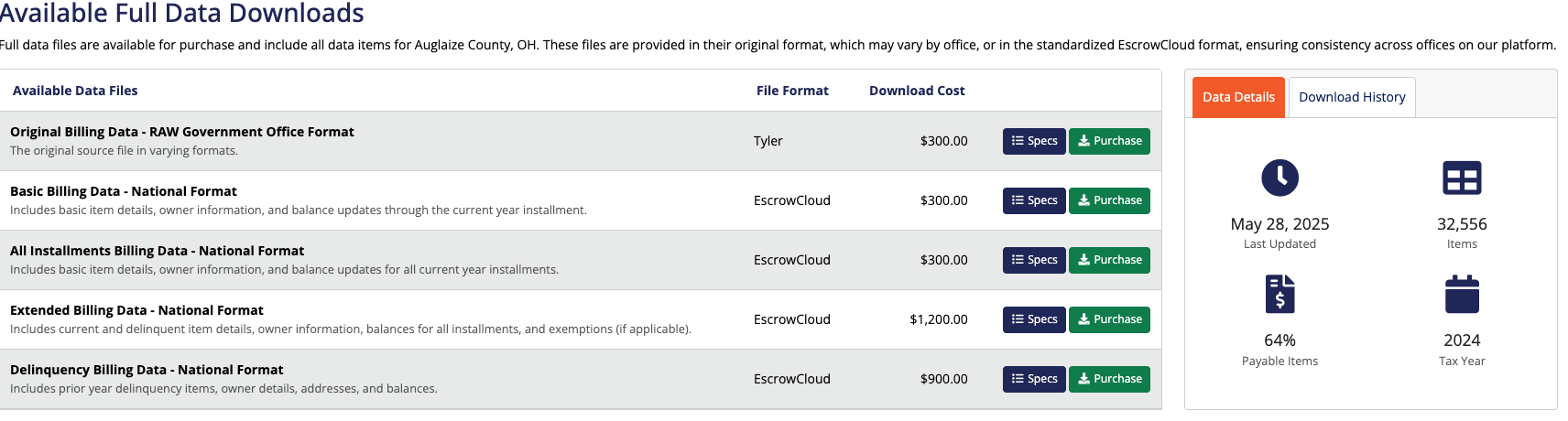Purchase Extended Billing Data file
Screen dimensions: 1568x421
pos(1109,319)
